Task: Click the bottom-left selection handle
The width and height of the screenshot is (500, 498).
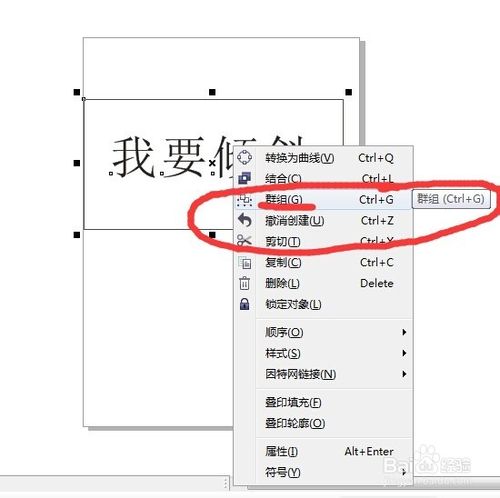Action: (77, 235)
